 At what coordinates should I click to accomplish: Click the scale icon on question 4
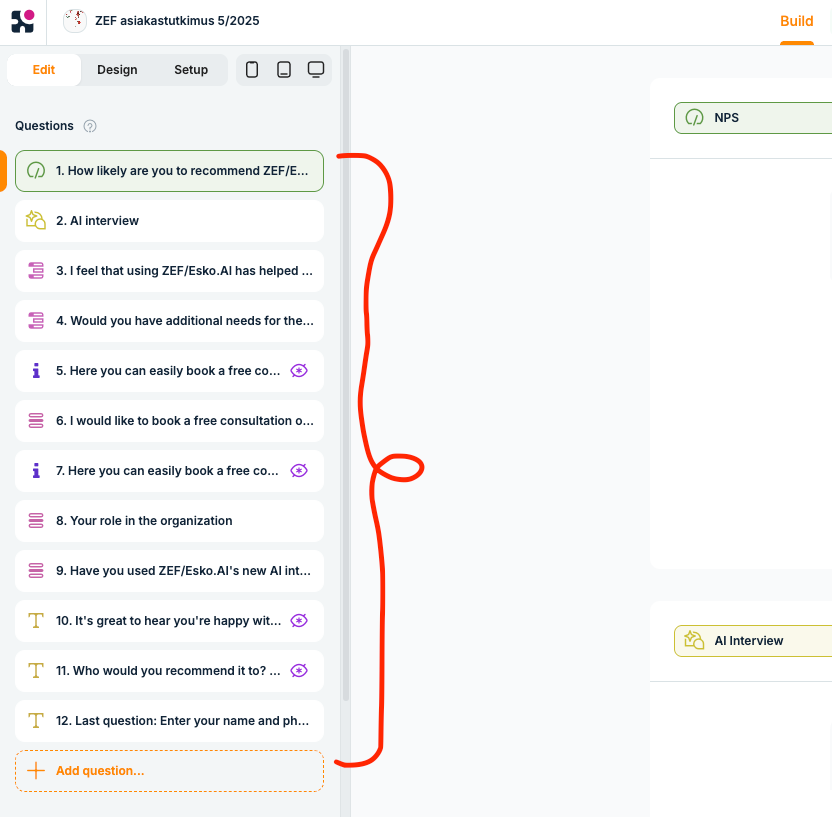click(x=36, y=320)
